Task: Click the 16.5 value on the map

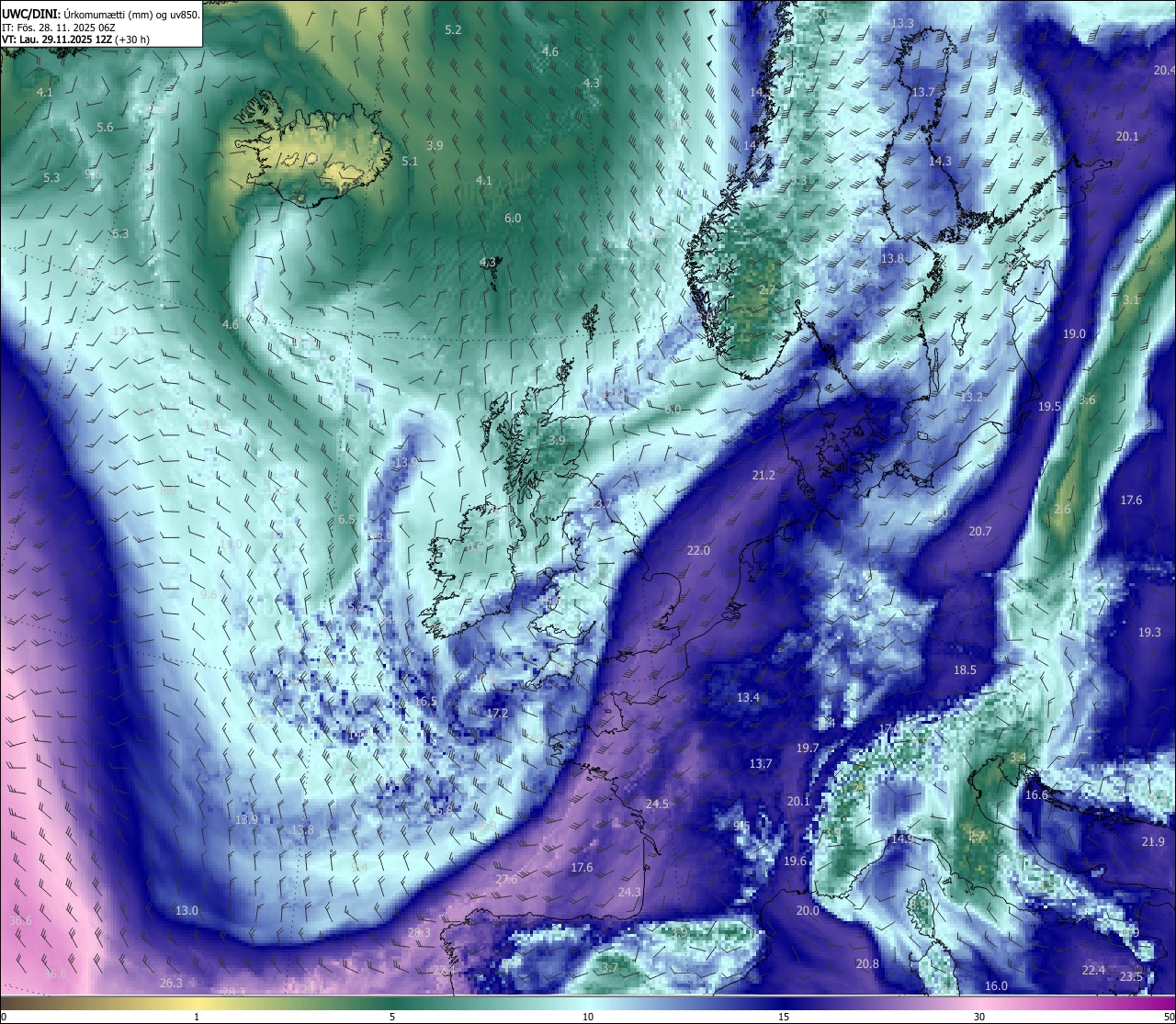Action: (425, 702)
